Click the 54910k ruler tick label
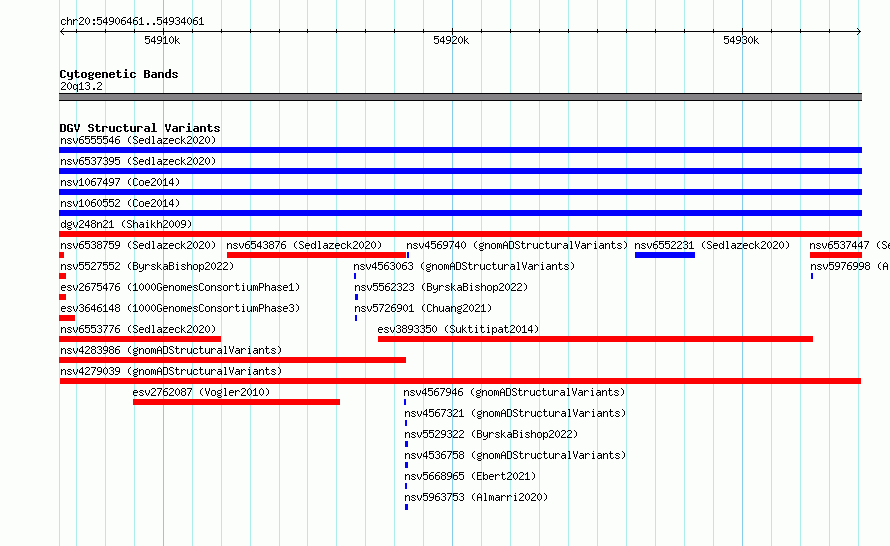The image size is (890, 546). point(162,40)
